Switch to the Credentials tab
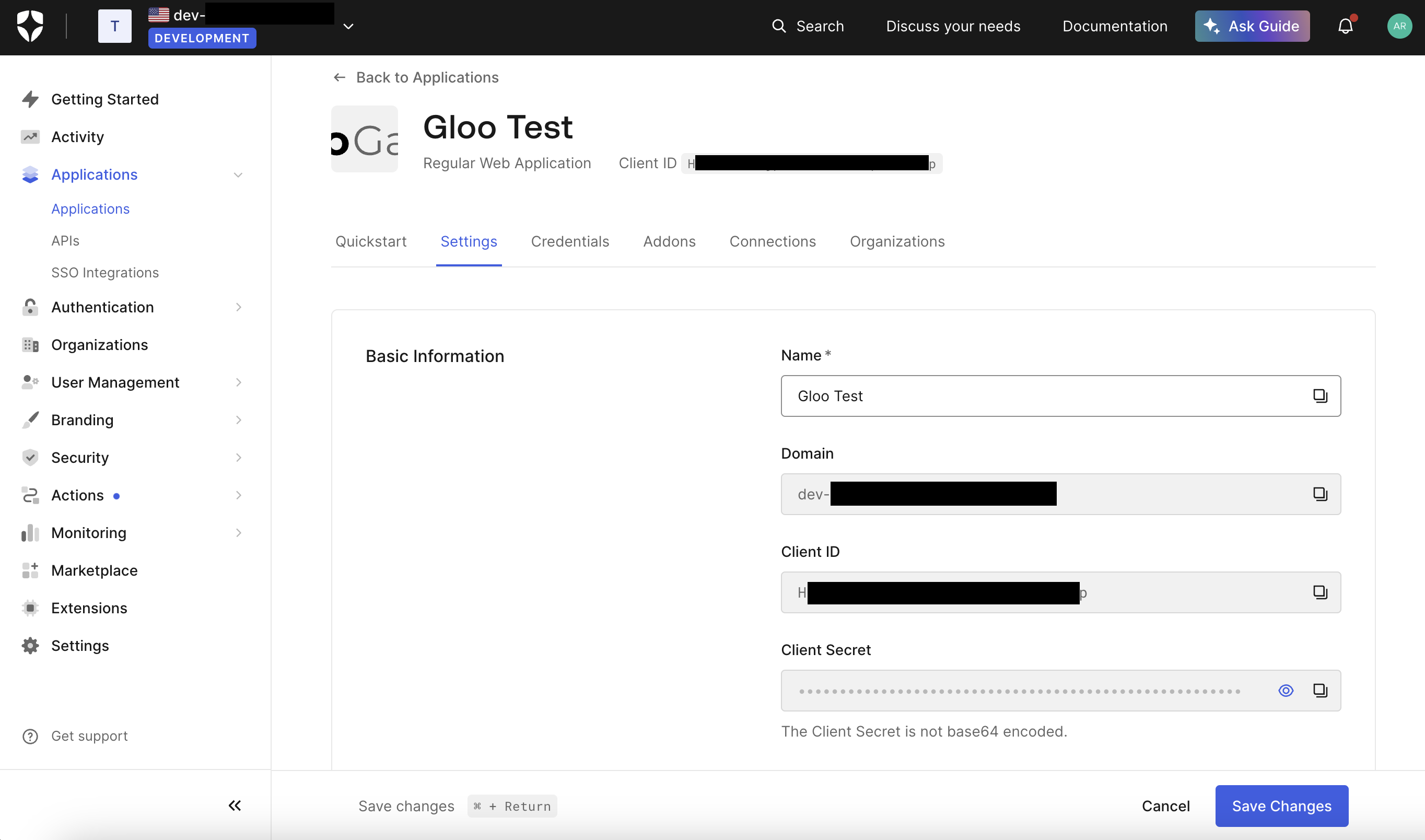Viewport: 1425px width, 840px height. [x=570, y=240]
